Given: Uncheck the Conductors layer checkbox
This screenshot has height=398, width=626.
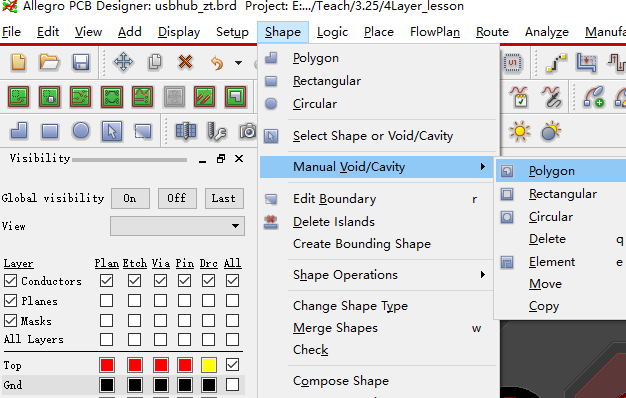Looking at the screenshot, I should 10,281.
